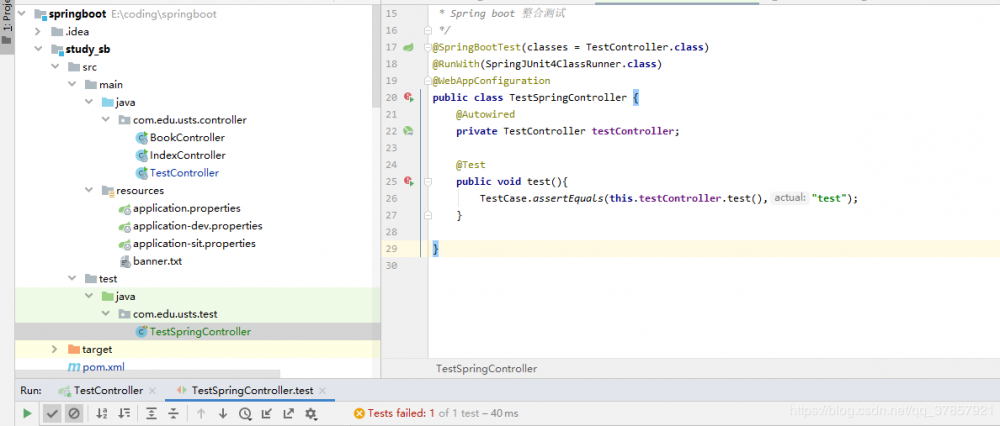
Task: Export test results icon
Action: coord(289,413)
